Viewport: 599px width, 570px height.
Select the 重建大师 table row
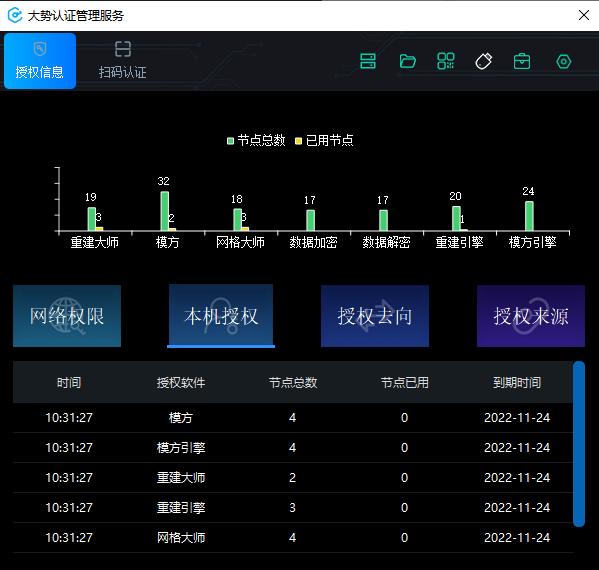point(293,478)
